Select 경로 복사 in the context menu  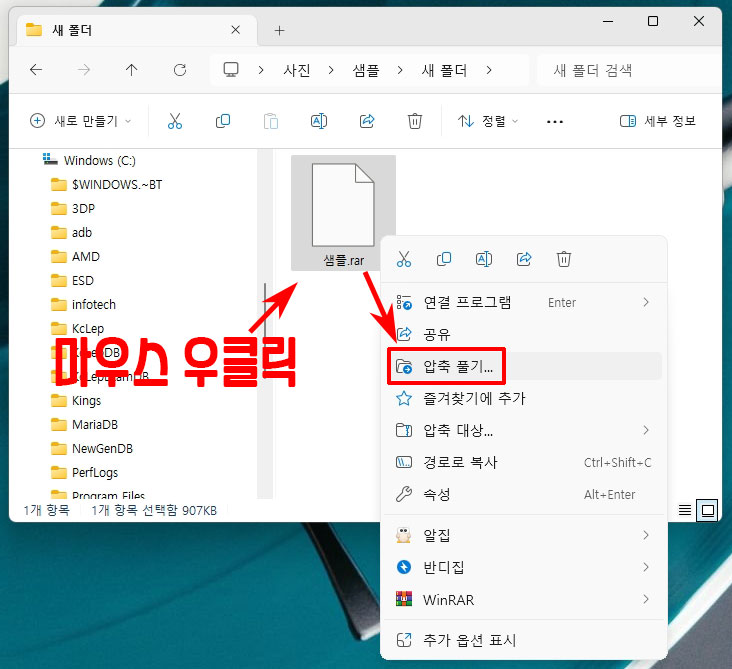(524, 462)
